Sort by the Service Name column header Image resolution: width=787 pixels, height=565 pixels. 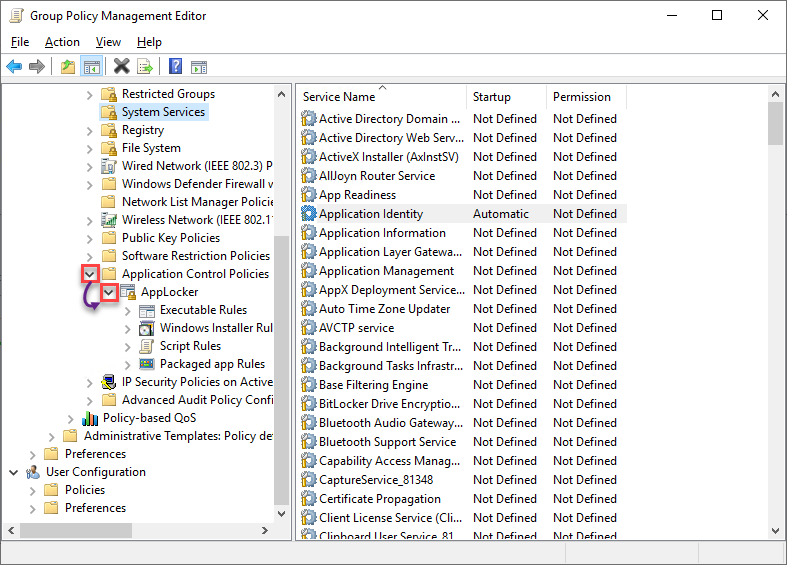coord(382,97)
